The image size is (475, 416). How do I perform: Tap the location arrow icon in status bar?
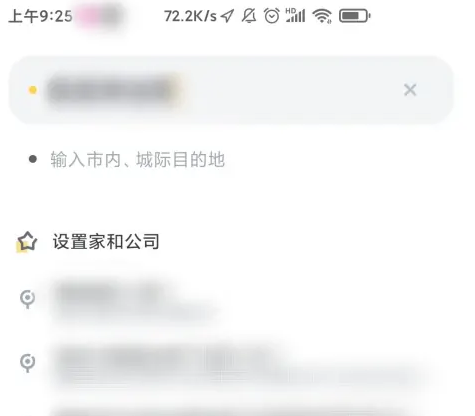[227, 16]
